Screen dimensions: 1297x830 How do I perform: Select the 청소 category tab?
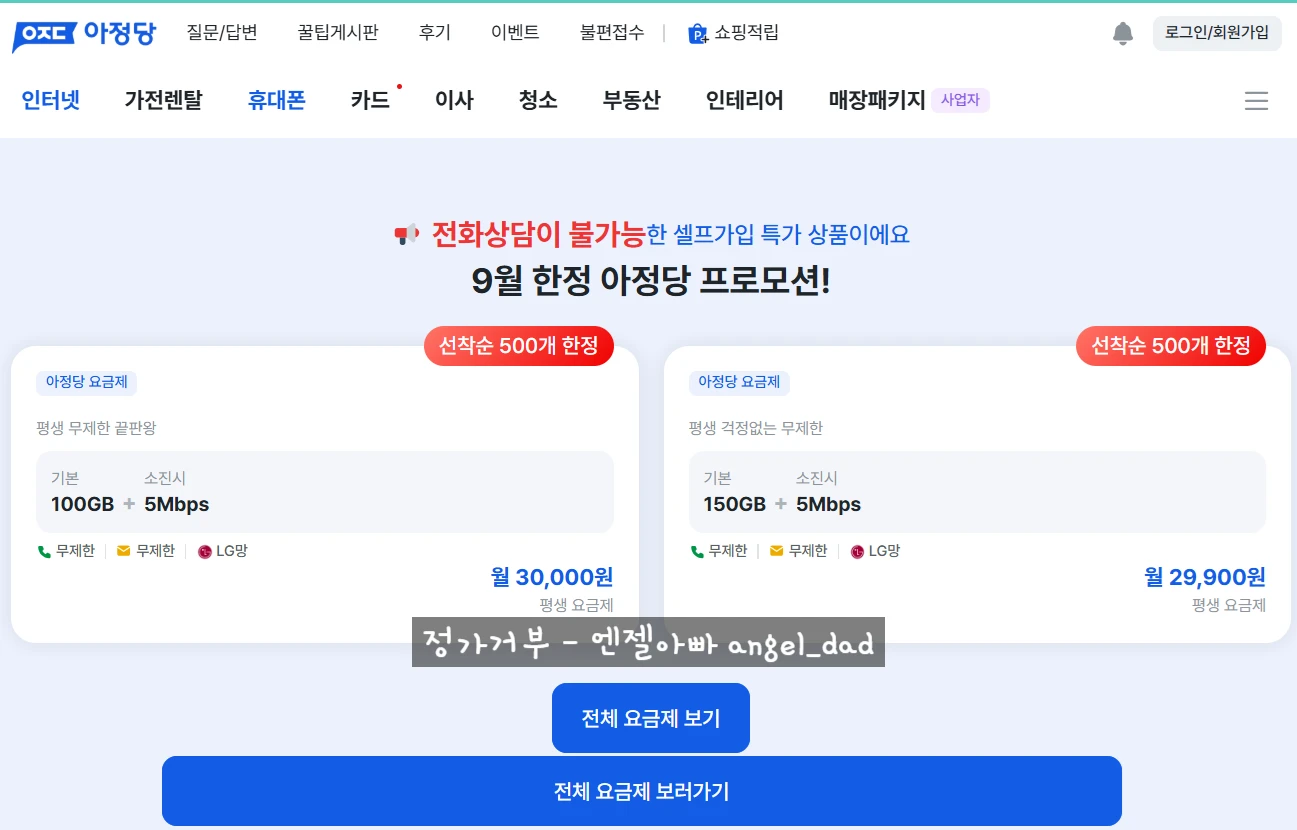click(x=538, y=100)
